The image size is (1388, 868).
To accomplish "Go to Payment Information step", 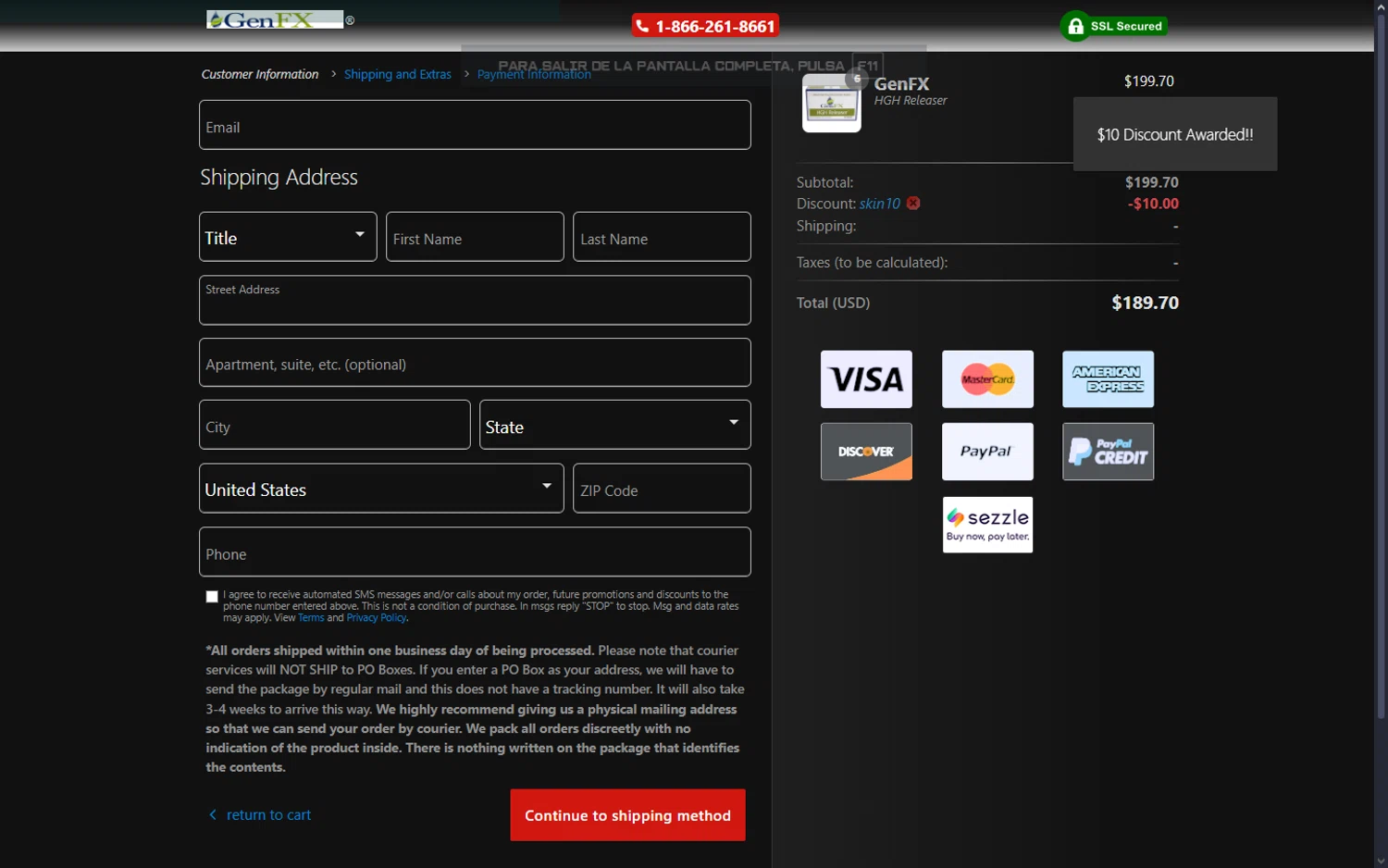I will [x=534, y=74].
